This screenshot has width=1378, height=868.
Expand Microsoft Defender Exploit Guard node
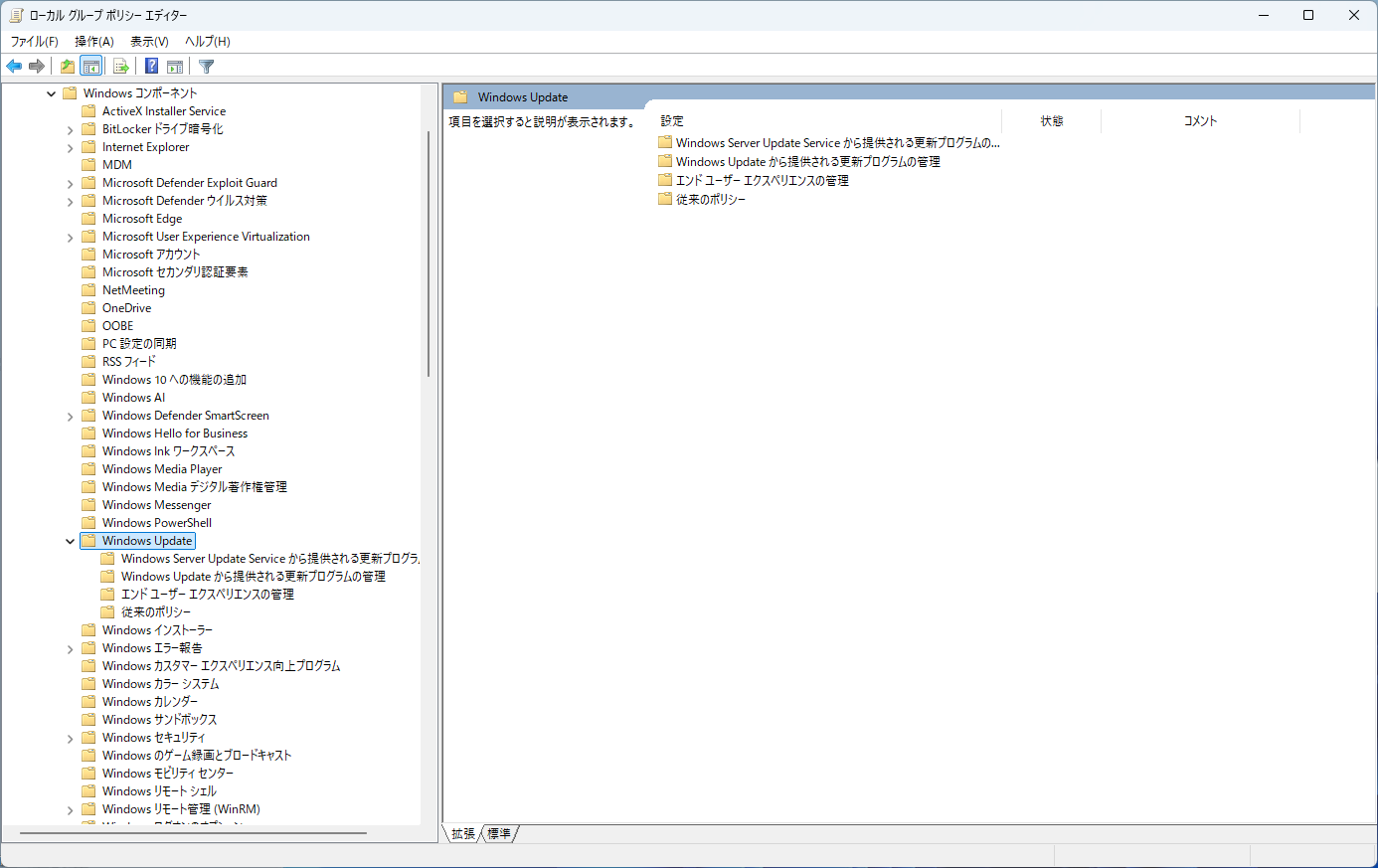tap(71, 184)
